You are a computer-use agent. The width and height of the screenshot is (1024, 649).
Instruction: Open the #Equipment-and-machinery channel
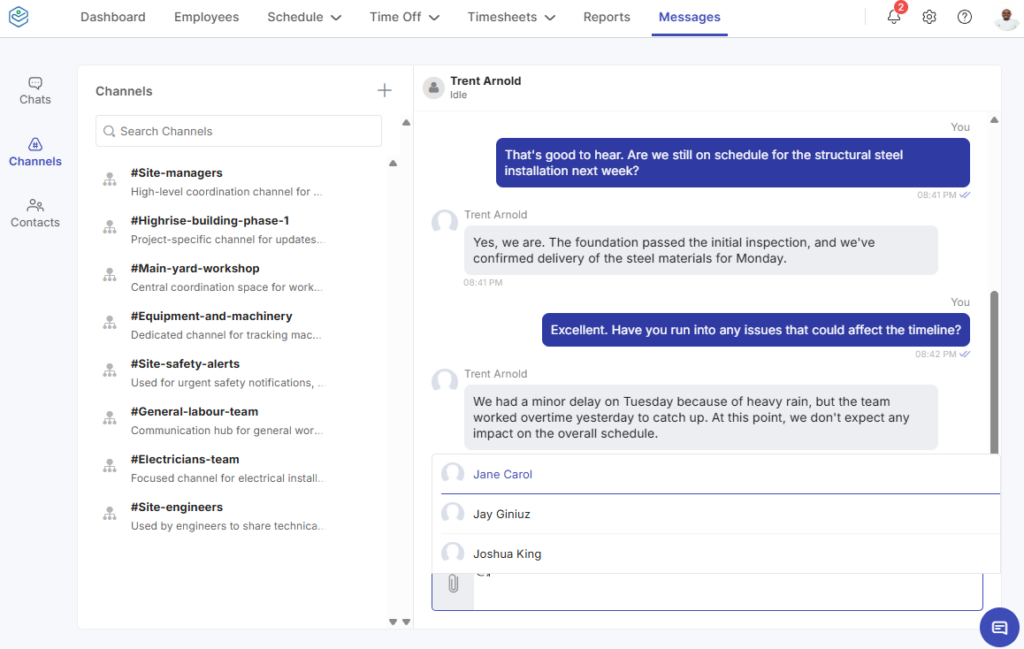click(240, 325)
